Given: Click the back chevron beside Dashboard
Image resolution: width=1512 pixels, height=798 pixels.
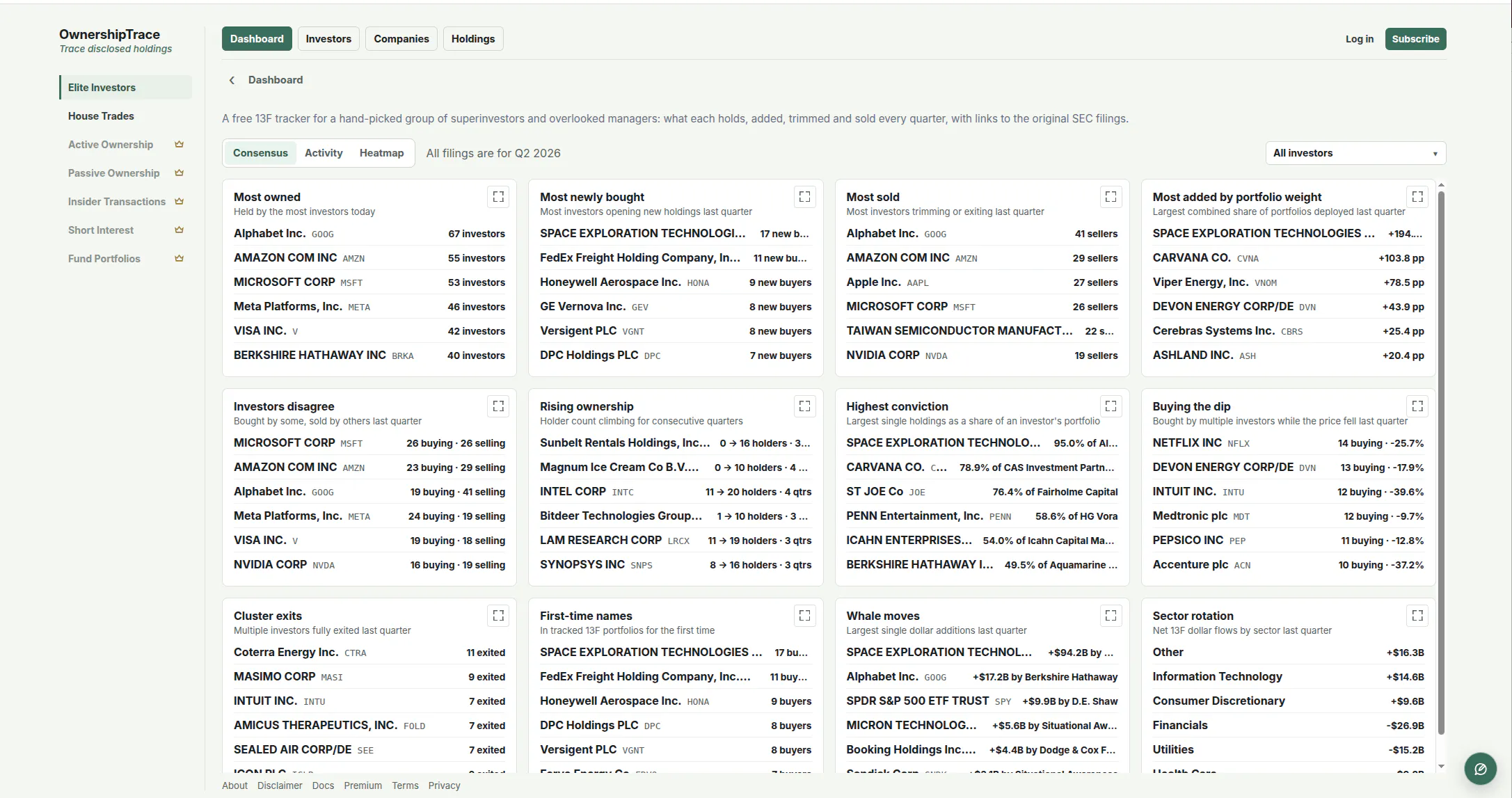Looking at the screenshot, I should pyautogui.click(x=232, y=80).
